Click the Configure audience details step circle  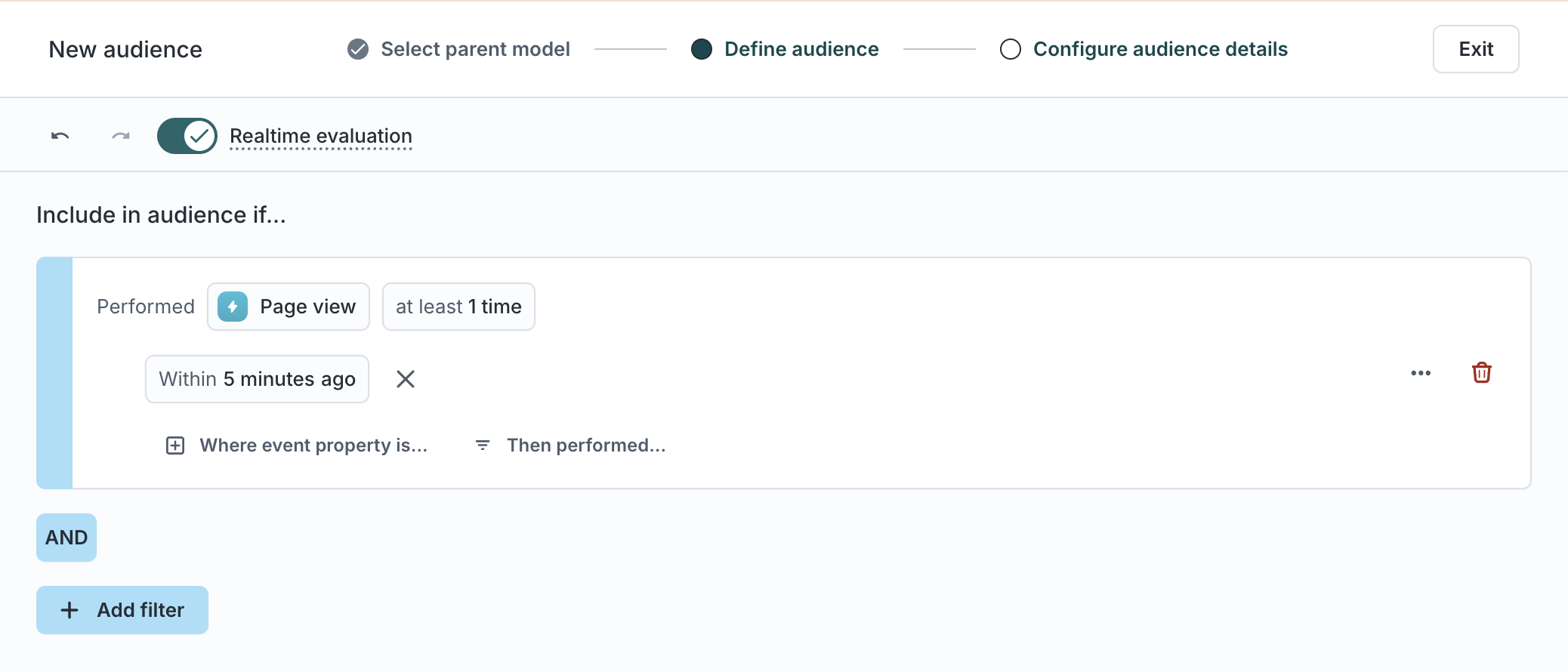[1010, 49]
